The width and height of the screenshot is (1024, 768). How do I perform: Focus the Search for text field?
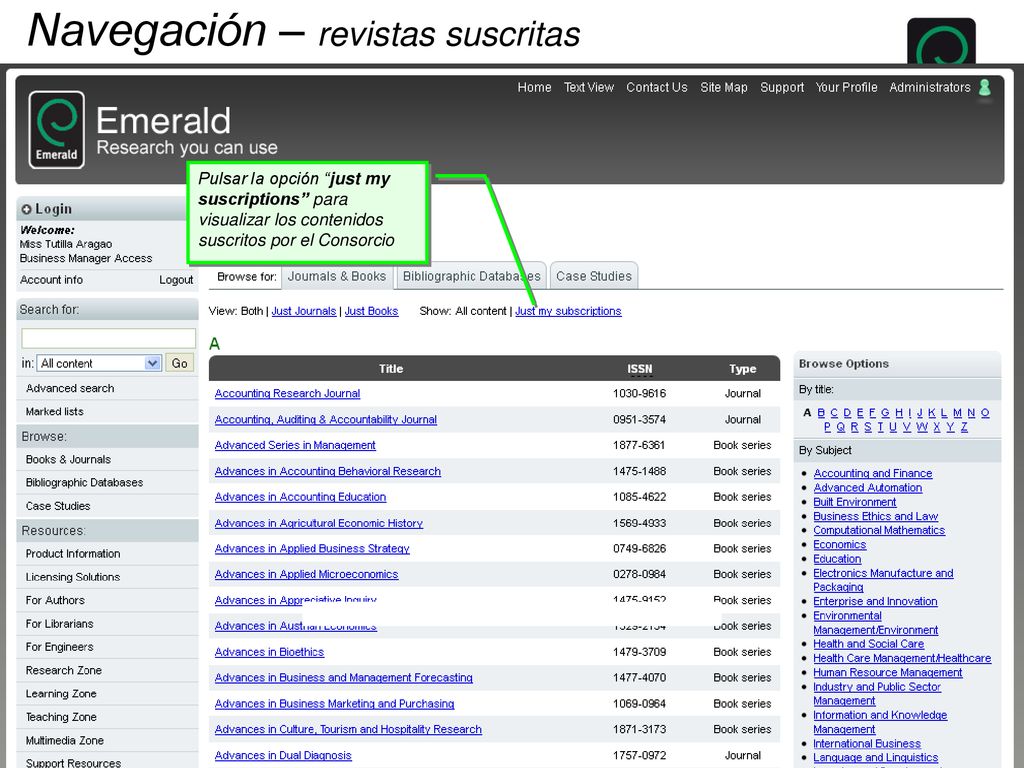click(x=108, y=338)
